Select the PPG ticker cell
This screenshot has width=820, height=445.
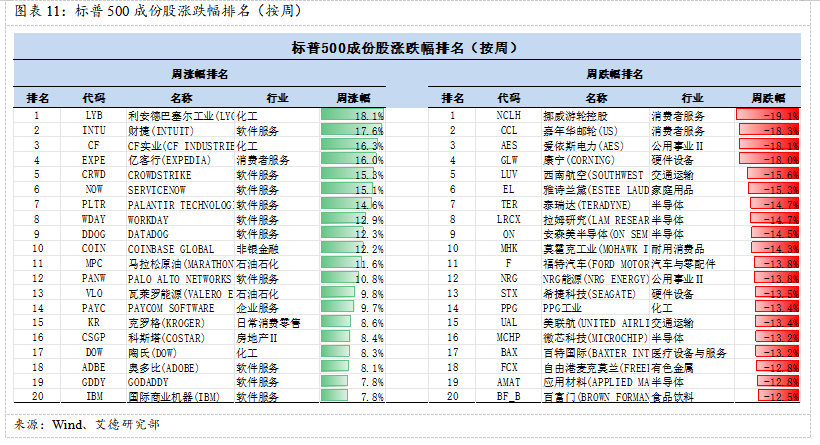[508, 309]
